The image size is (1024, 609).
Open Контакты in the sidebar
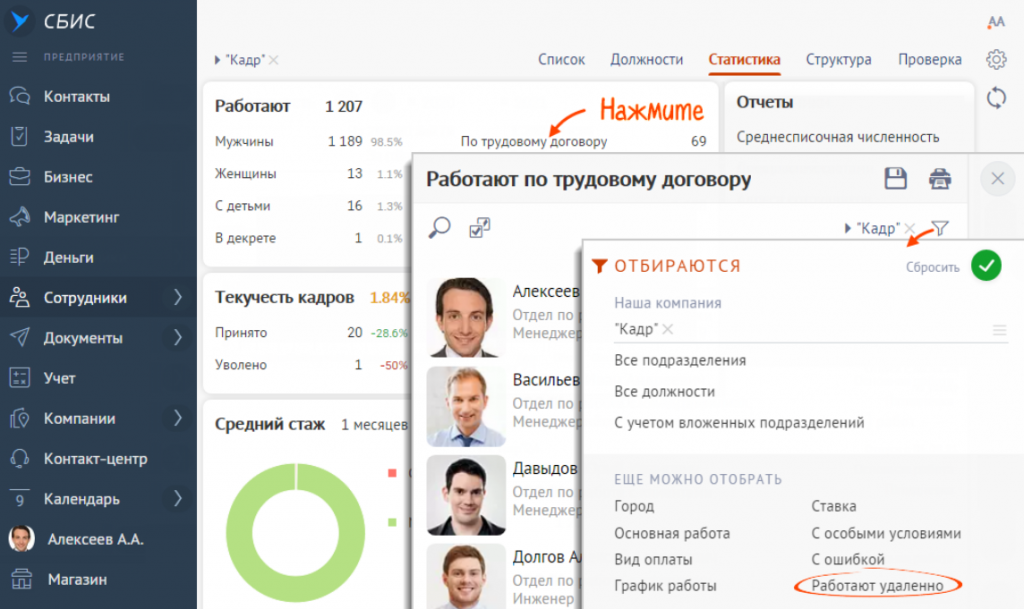[77, 97]
